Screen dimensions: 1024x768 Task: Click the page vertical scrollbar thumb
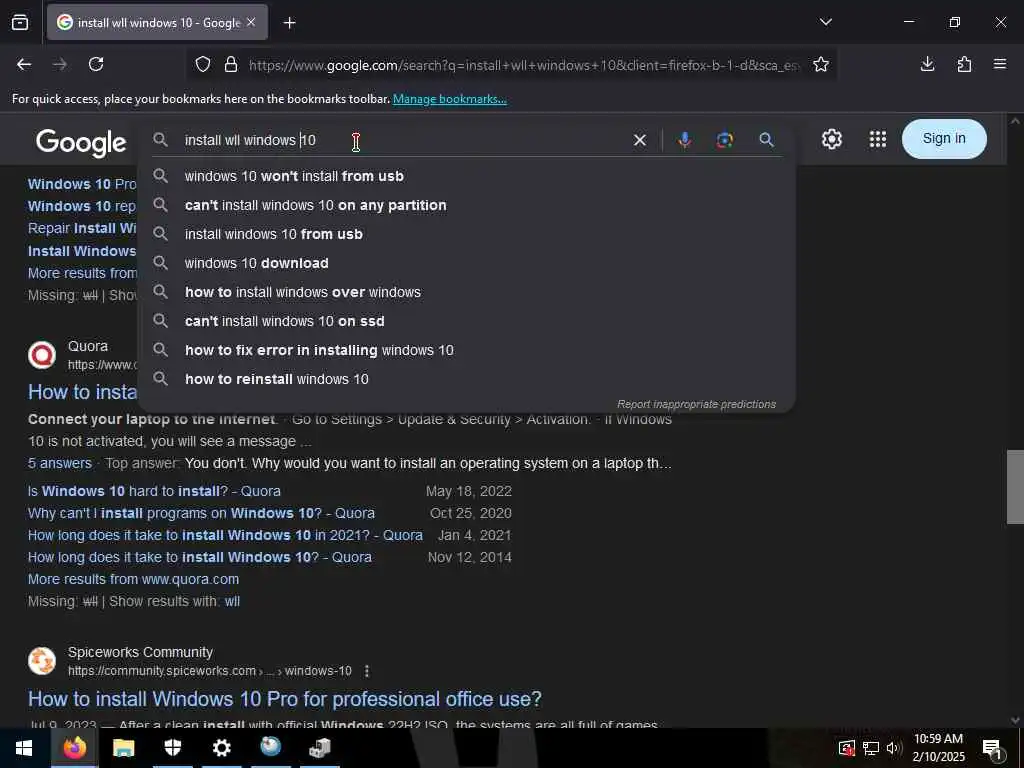tap(1015, 487)
